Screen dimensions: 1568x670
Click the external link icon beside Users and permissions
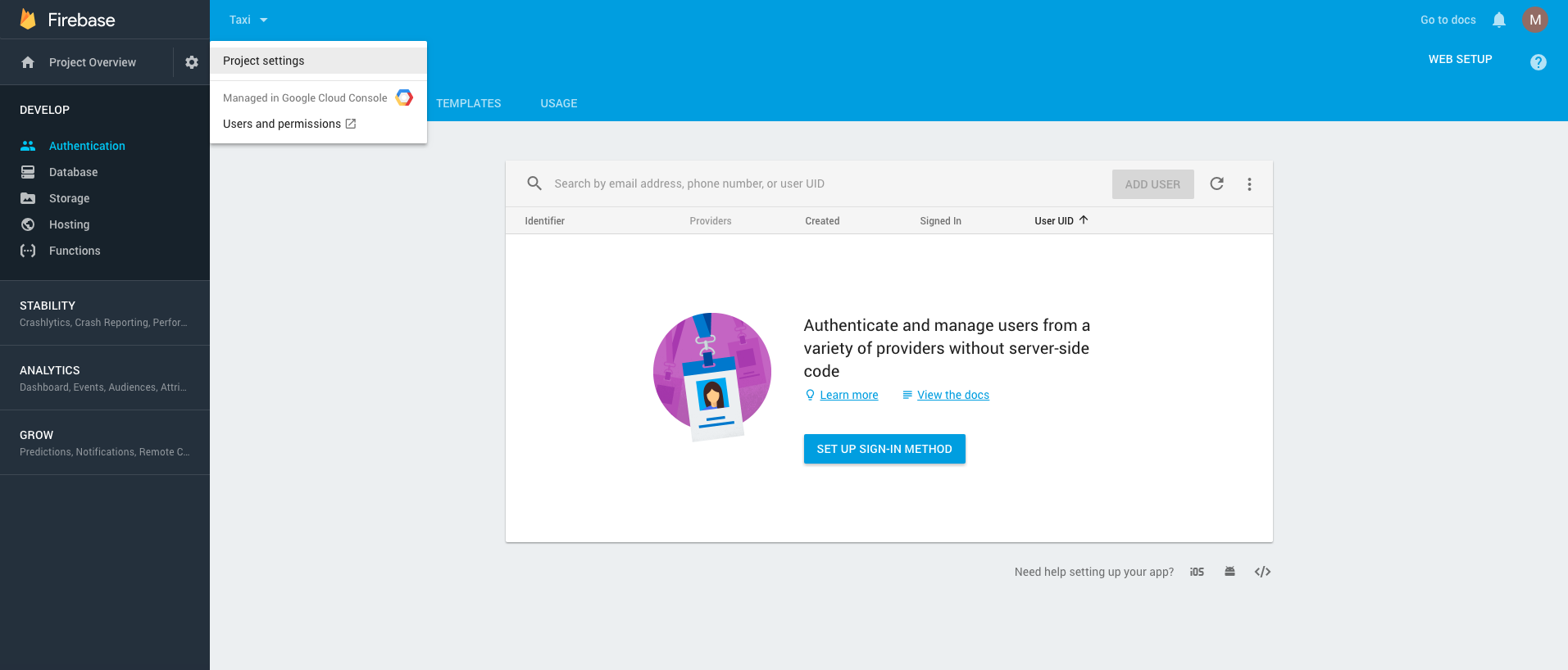click(351, 124)
